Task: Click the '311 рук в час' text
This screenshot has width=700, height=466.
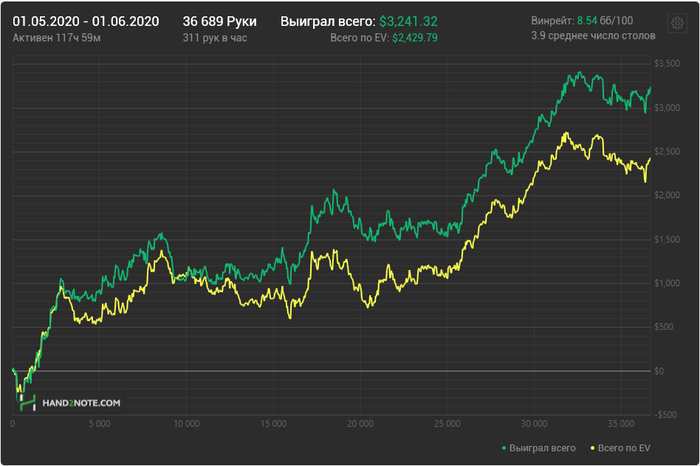Action: (215, 38)
